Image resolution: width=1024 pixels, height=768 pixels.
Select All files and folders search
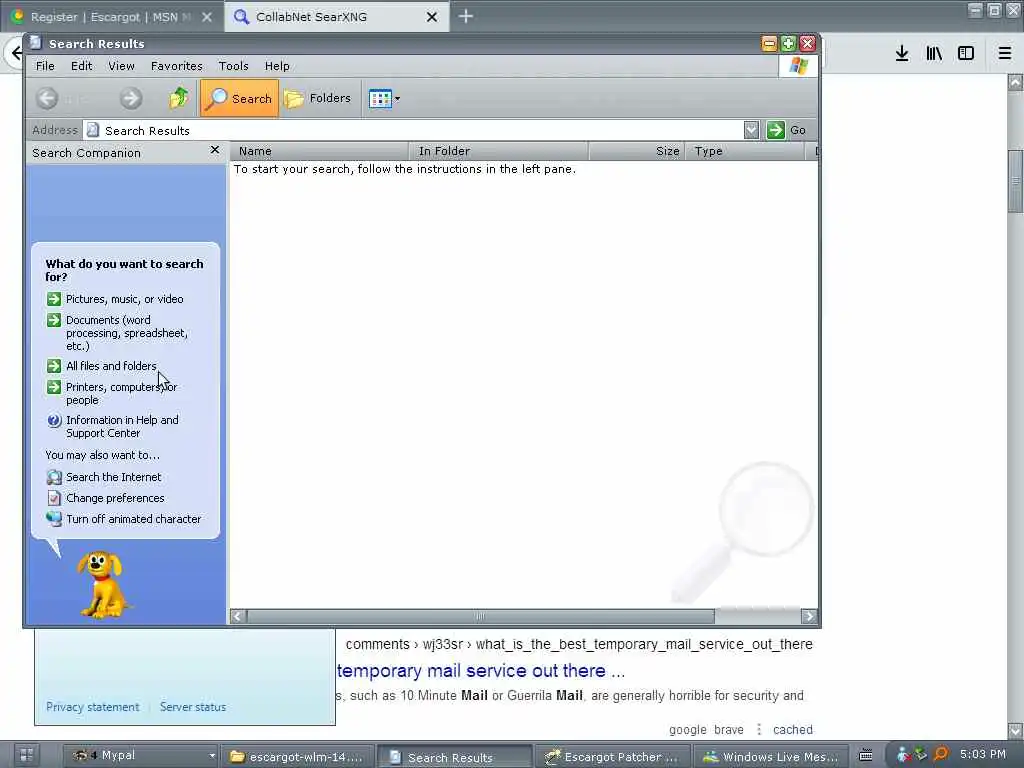click(x=111, y=366)
